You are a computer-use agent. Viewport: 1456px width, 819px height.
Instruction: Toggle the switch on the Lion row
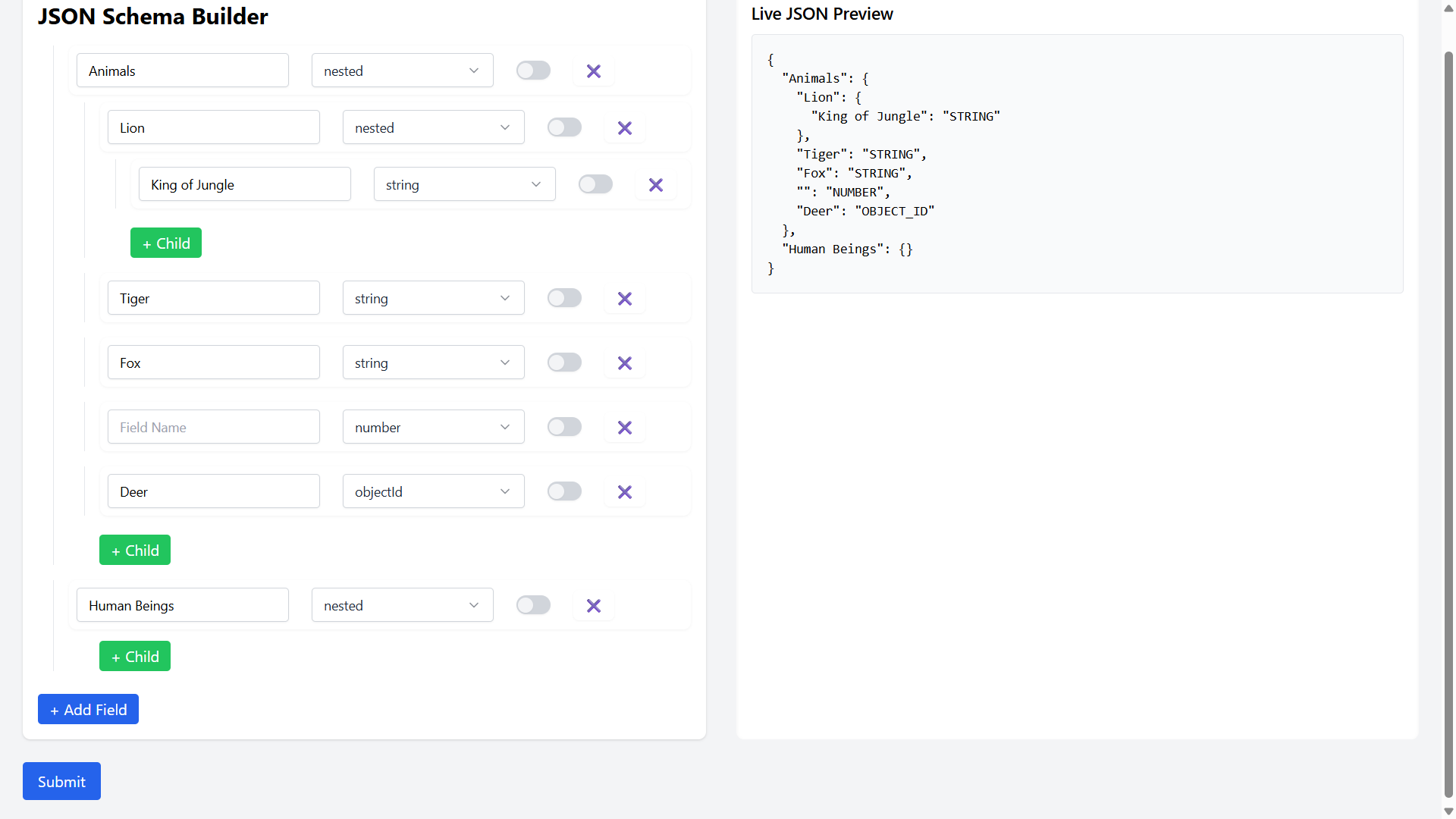pos(565,127)
